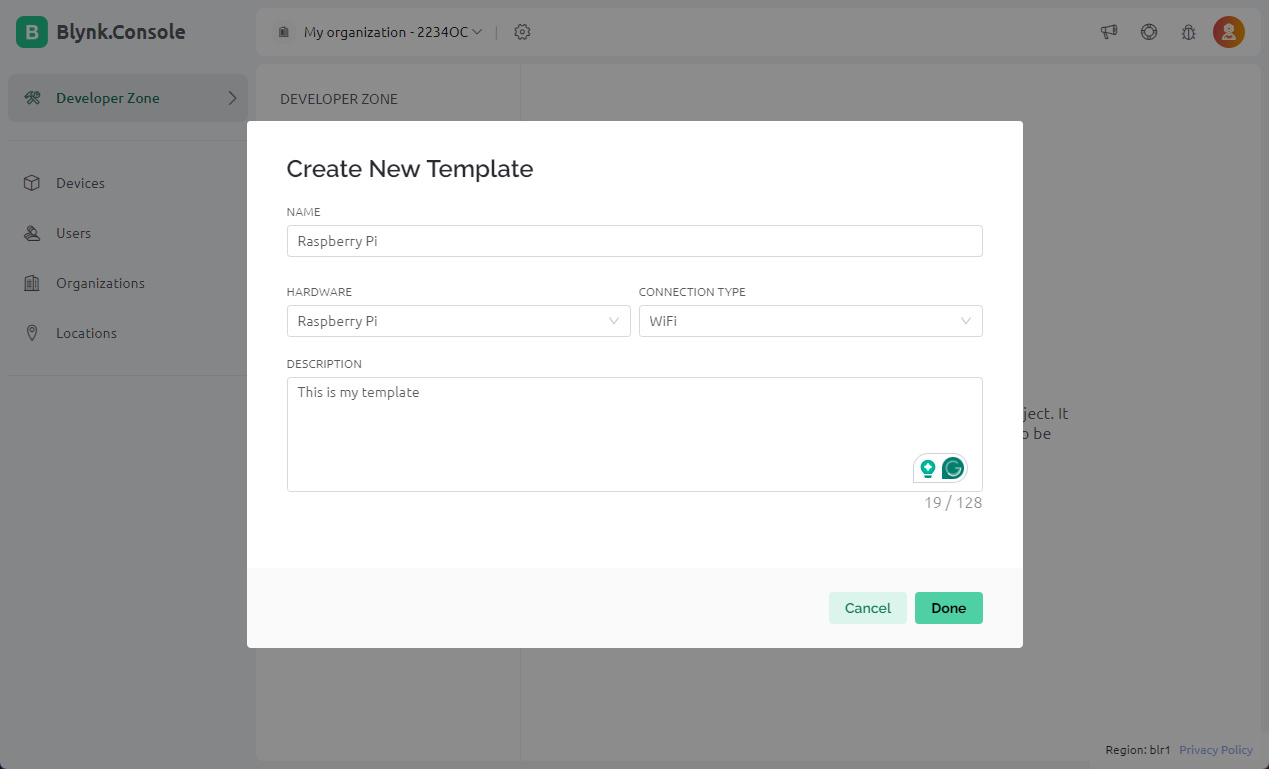
Task: Open the help lifebuoy icon
Action: pyautogui.click(x=1149, y=32)
